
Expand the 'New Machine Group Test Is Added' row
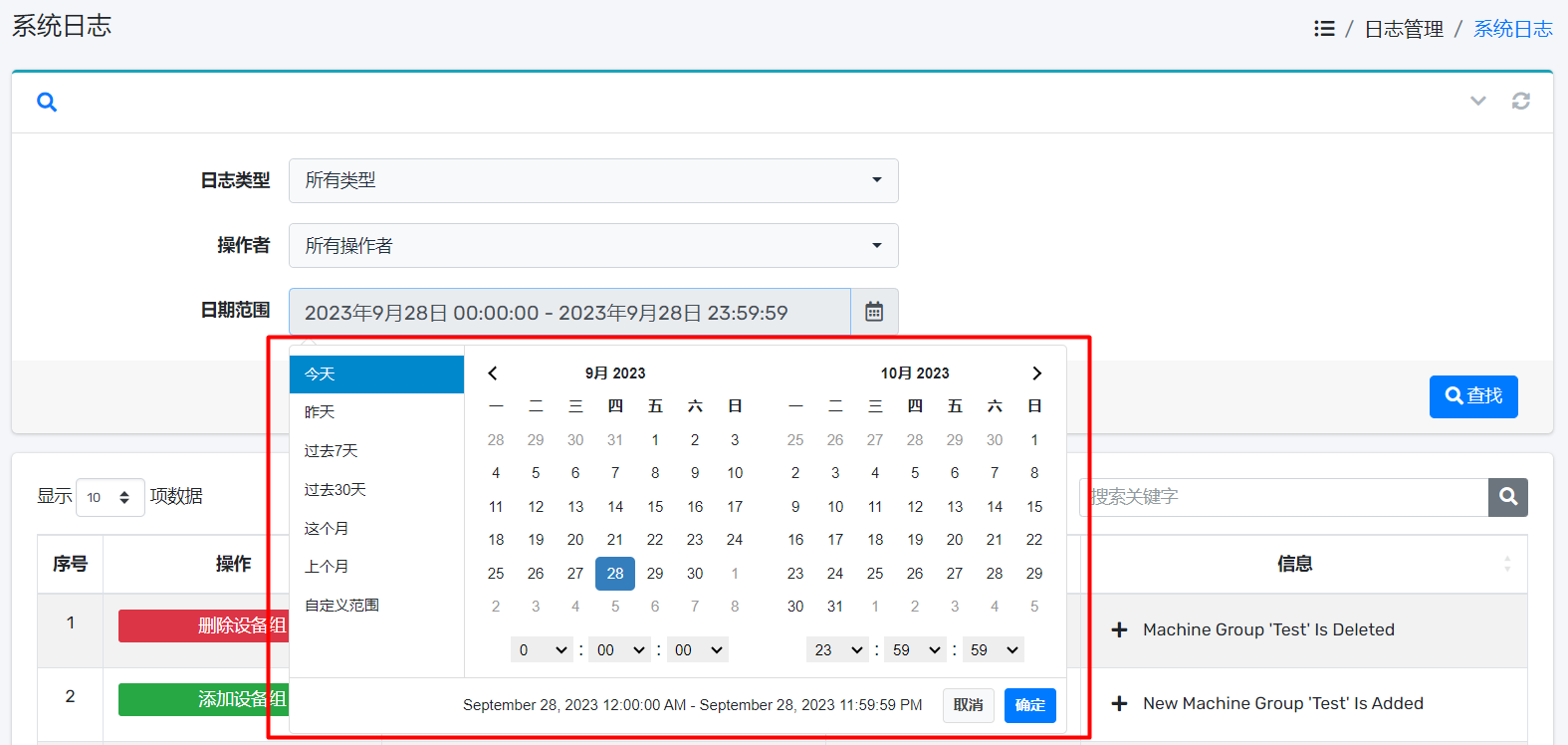tap(1120, 703)
